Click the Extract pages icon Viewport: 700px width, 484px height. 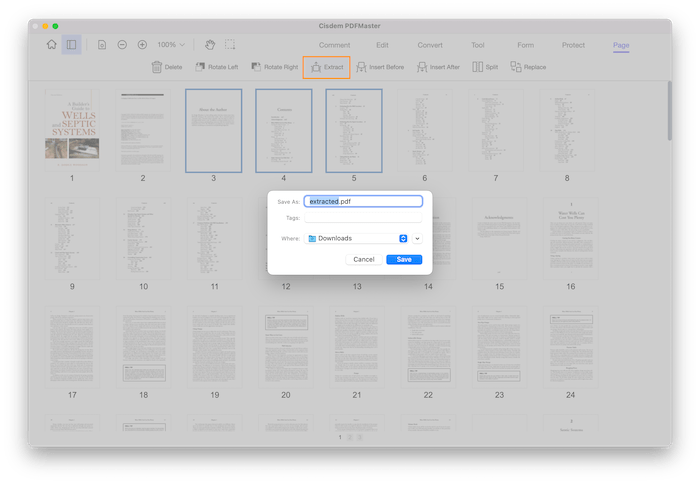pyautogui.click(x=316, y=67)
